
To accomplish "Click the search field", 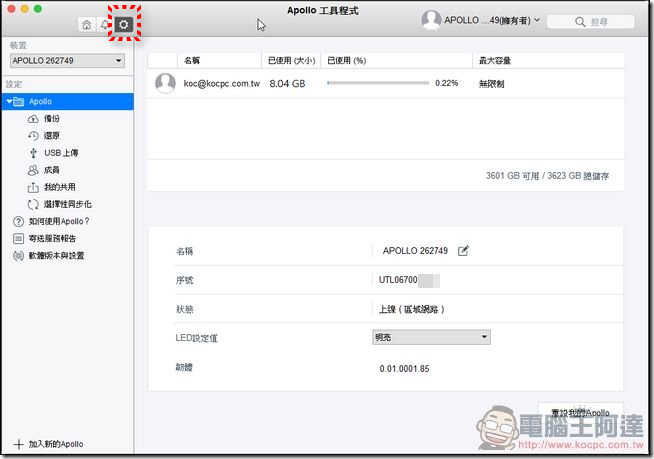I will pos(591,22).
